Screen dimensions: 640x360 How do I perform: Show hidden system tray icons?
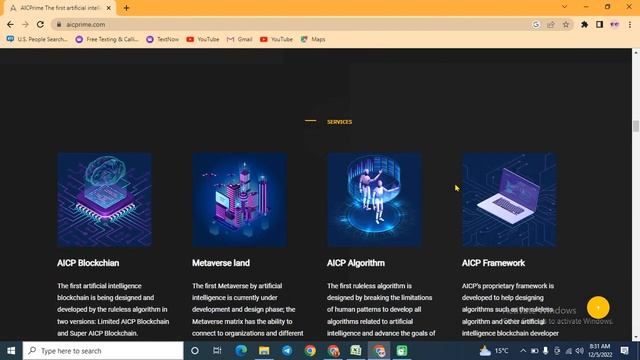[x=523, y=351]
